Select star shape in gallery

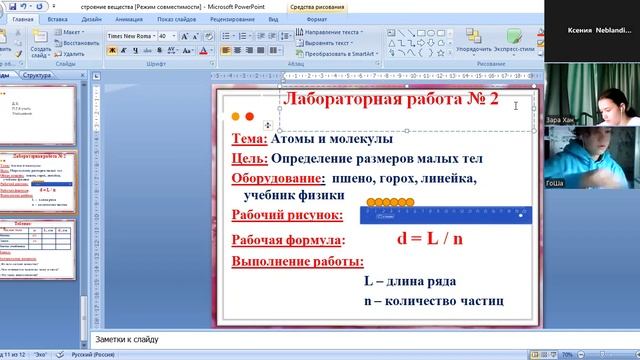(x=441, y=53)
